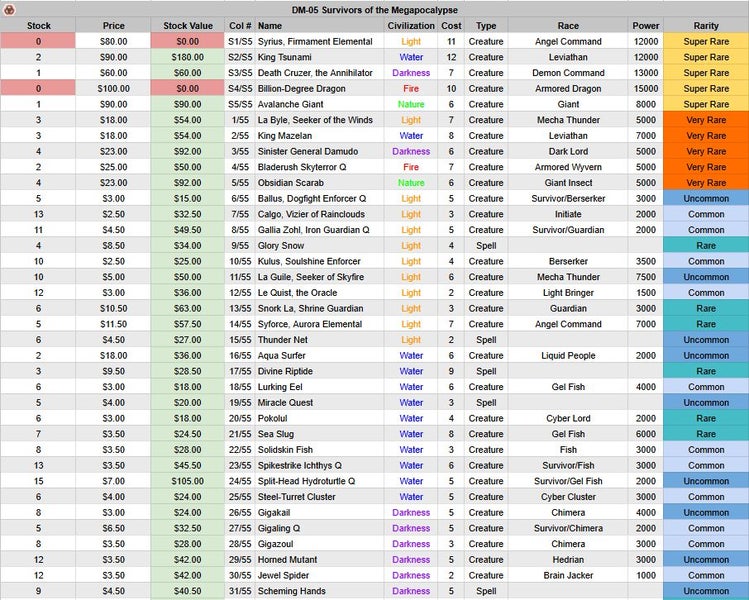
Task: Select the 'Scheming Hands' name cell
Action: [x=320, y=591]
